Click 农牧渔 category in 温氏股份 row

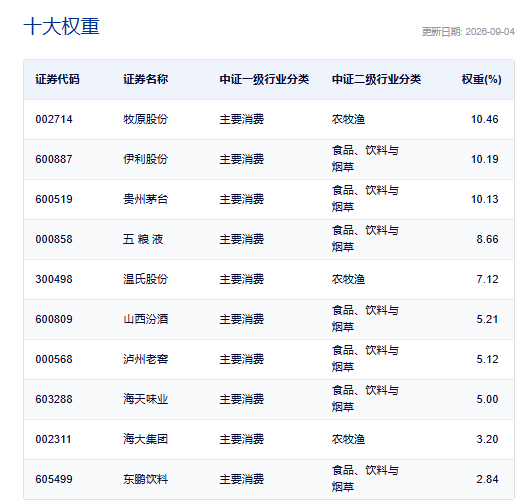(x=348, y=279)
